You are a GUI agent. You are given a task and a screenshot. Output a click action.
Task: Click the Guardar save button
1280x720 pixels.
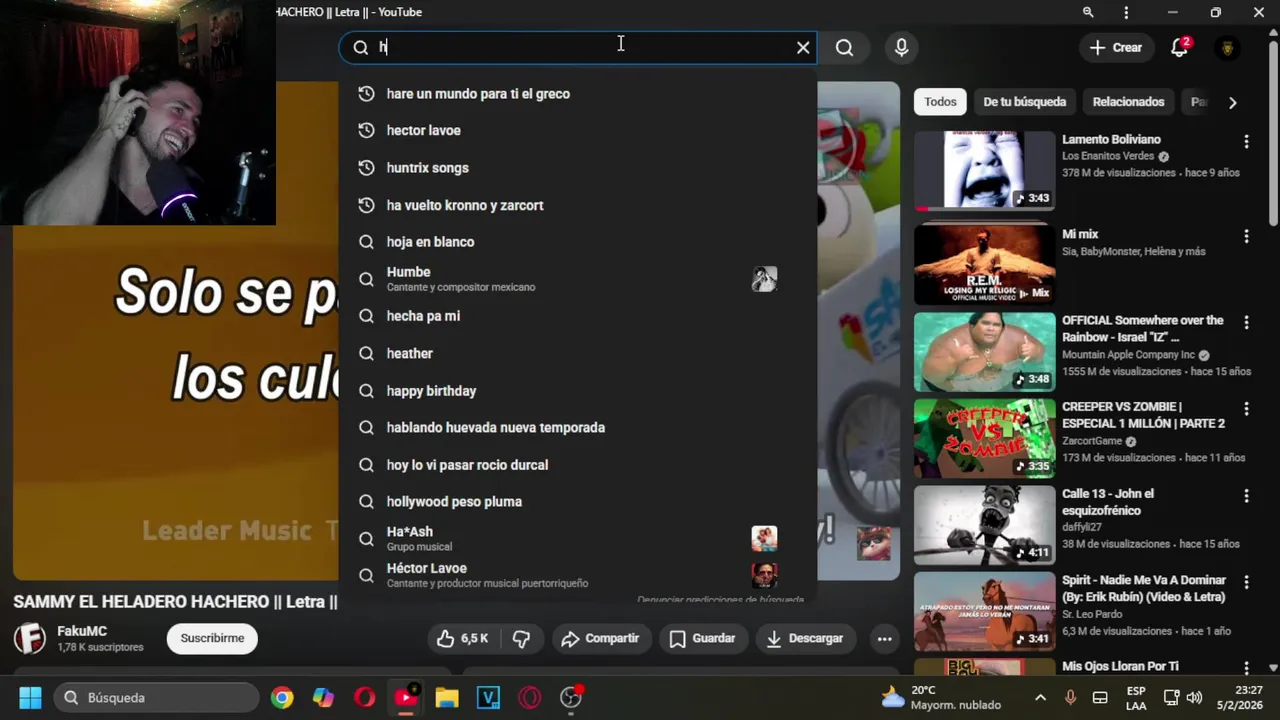coord(702,638)
